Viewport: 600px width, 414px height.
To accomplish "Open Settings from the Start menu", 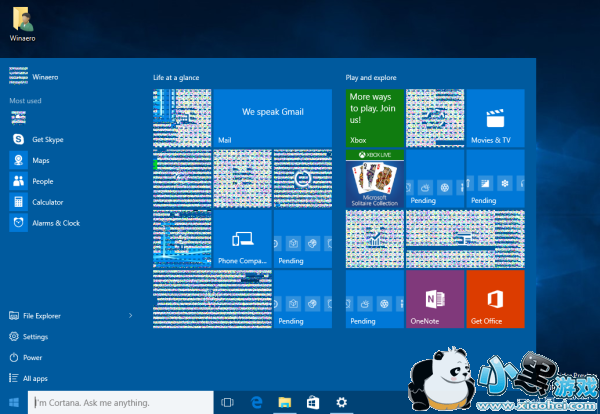I will (35, 337).
